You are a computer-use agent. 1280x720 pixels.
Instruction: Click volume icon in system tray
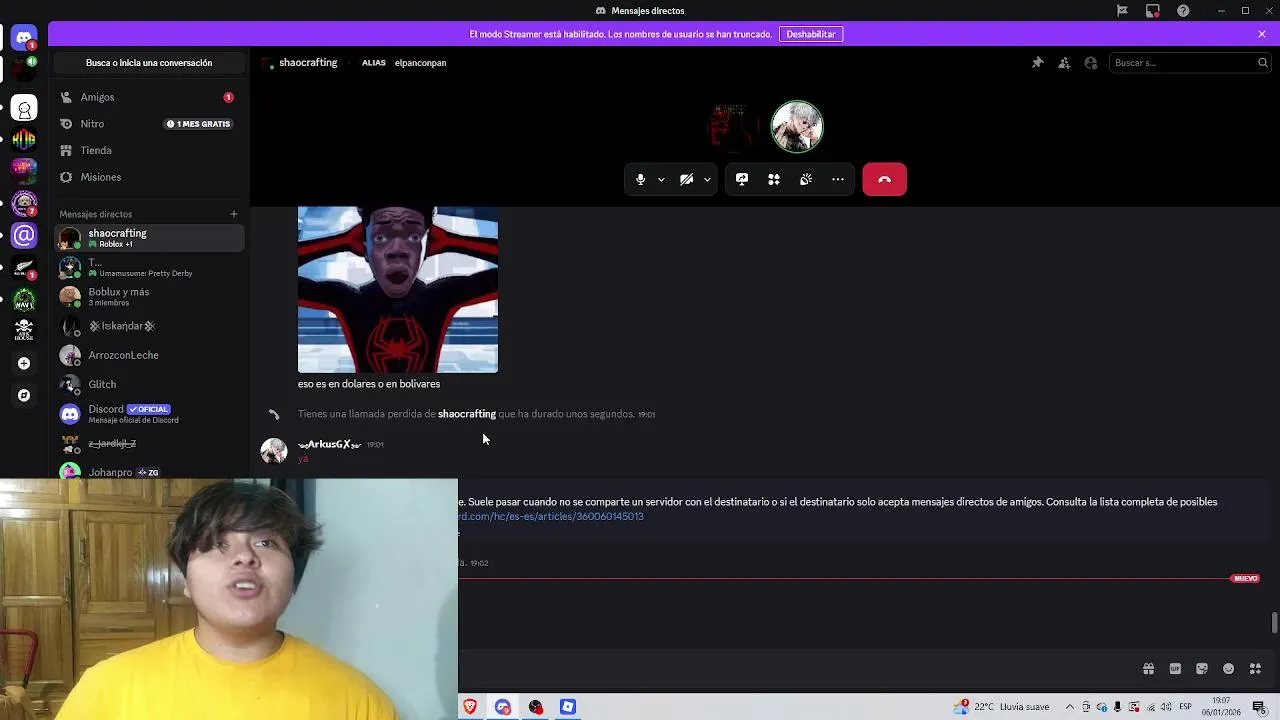tap(1166, 707)
